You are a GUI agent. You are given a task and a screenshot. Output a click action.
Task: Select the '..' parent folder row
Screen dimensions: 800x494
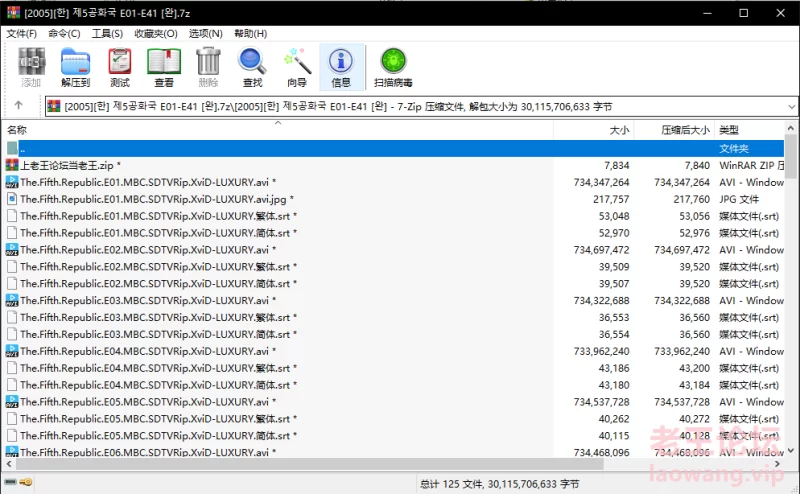(395, 149)
